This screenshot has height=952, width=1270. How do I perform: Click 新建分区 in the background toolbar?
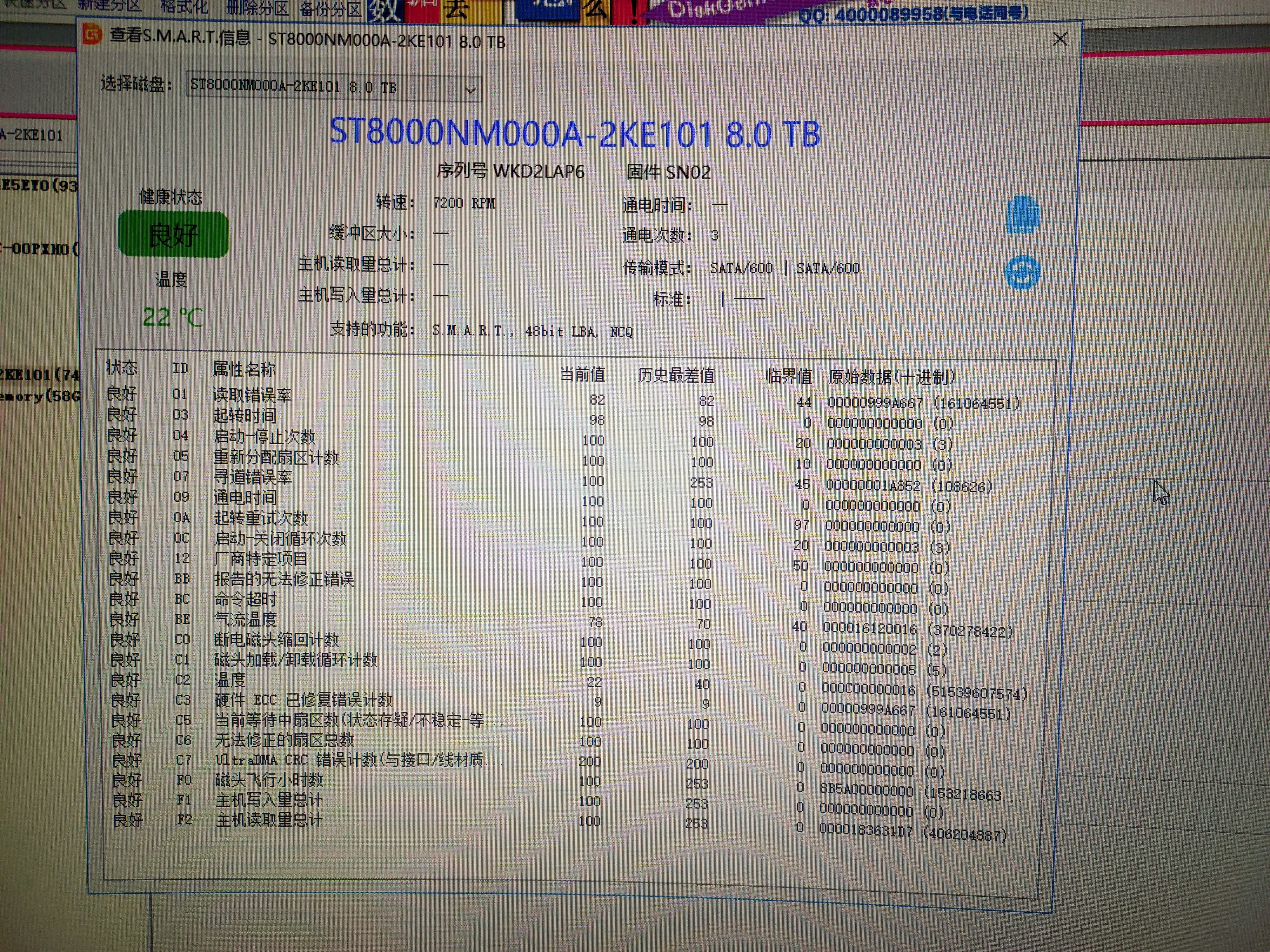[x=110, y=5]
